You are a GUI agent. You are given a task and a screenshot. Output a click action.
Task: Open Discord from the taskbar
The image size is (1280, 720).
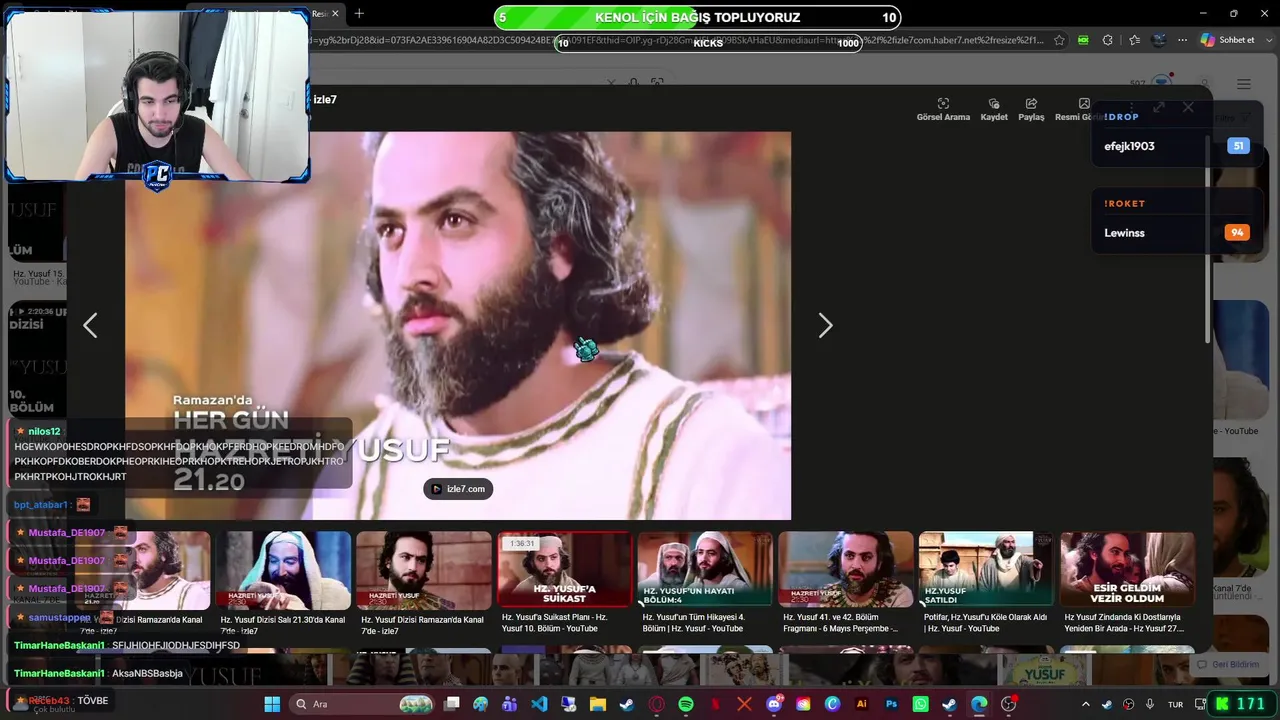click(774, 704)
